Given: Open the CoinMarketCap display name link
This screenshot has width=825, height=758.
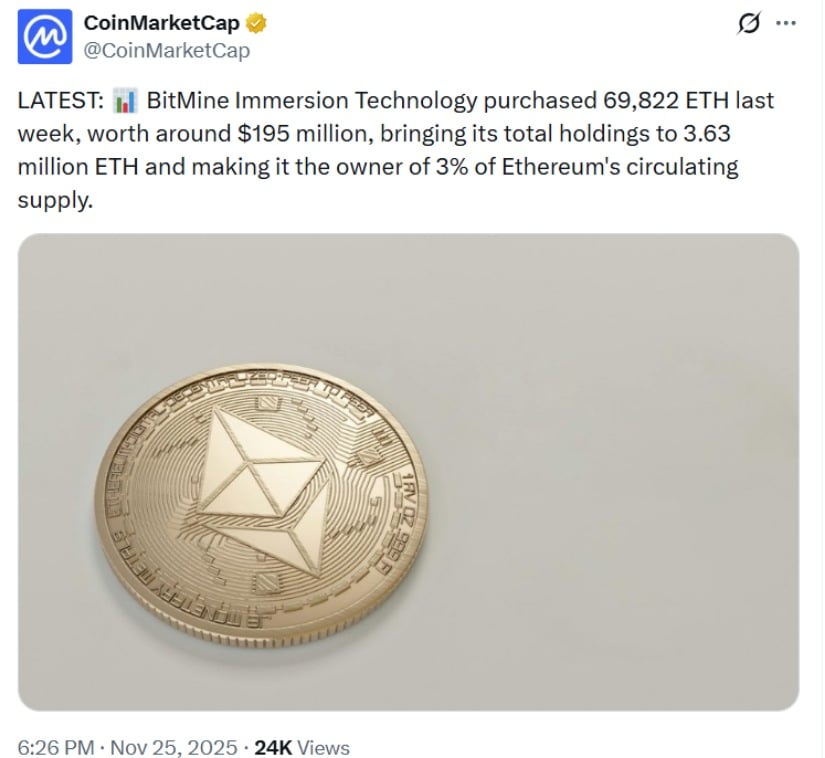Looking at the screenshot, I should tap(162, 24).
